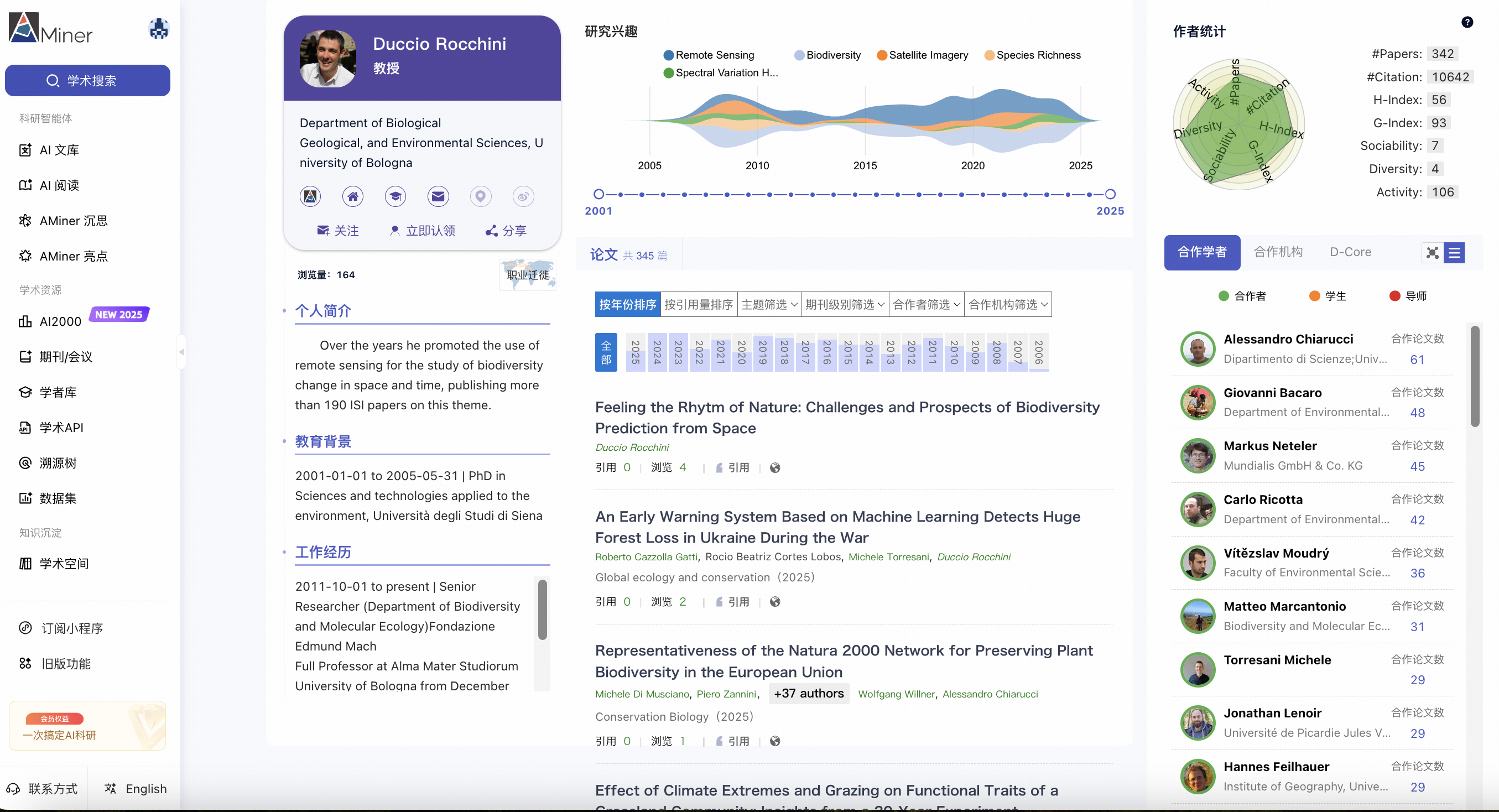Click the 2025 end handle on year slider
Screen dimensions: 1499x812
[1110, 194]
